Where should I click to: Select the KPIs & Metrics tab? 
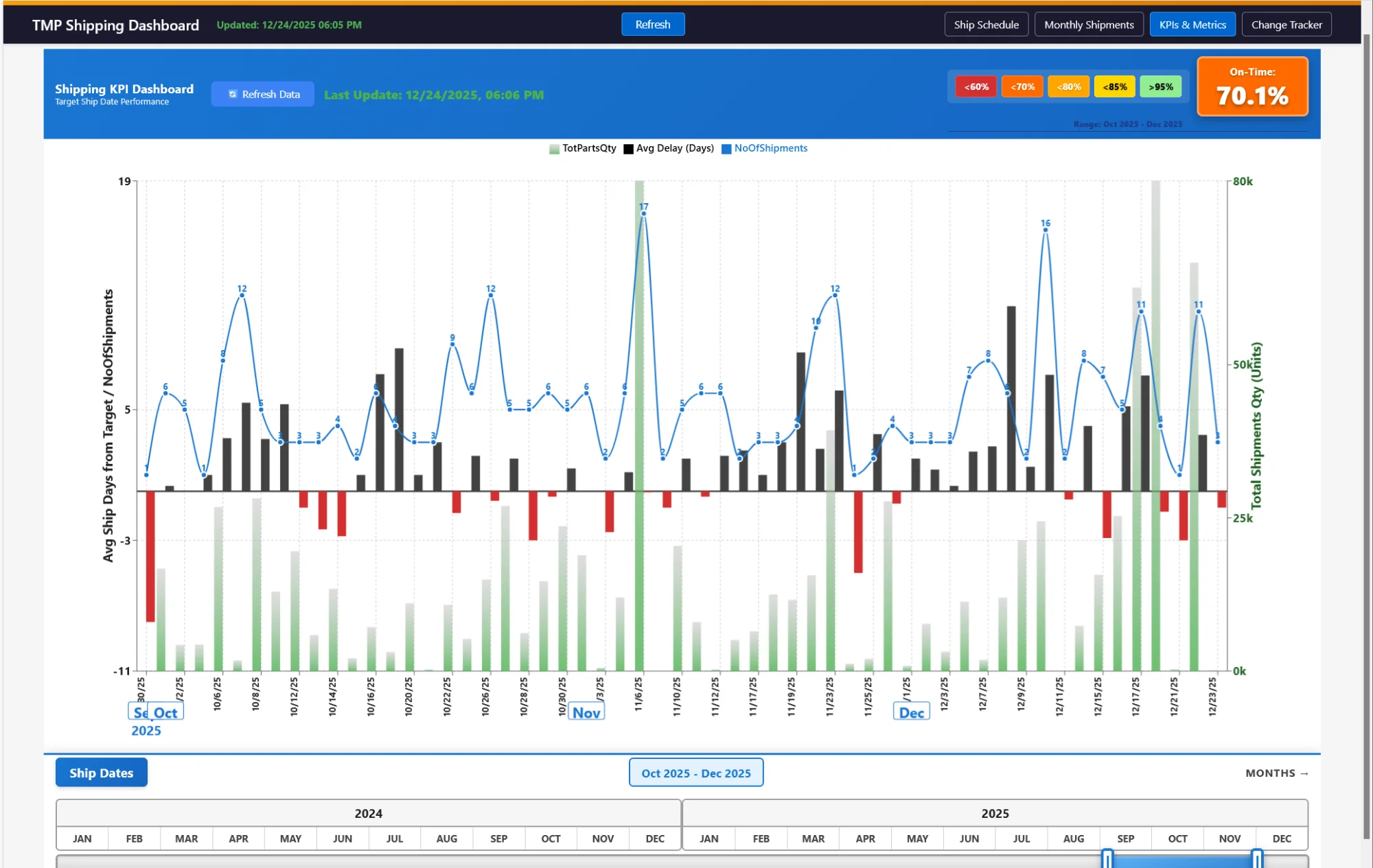(1192, 24)
